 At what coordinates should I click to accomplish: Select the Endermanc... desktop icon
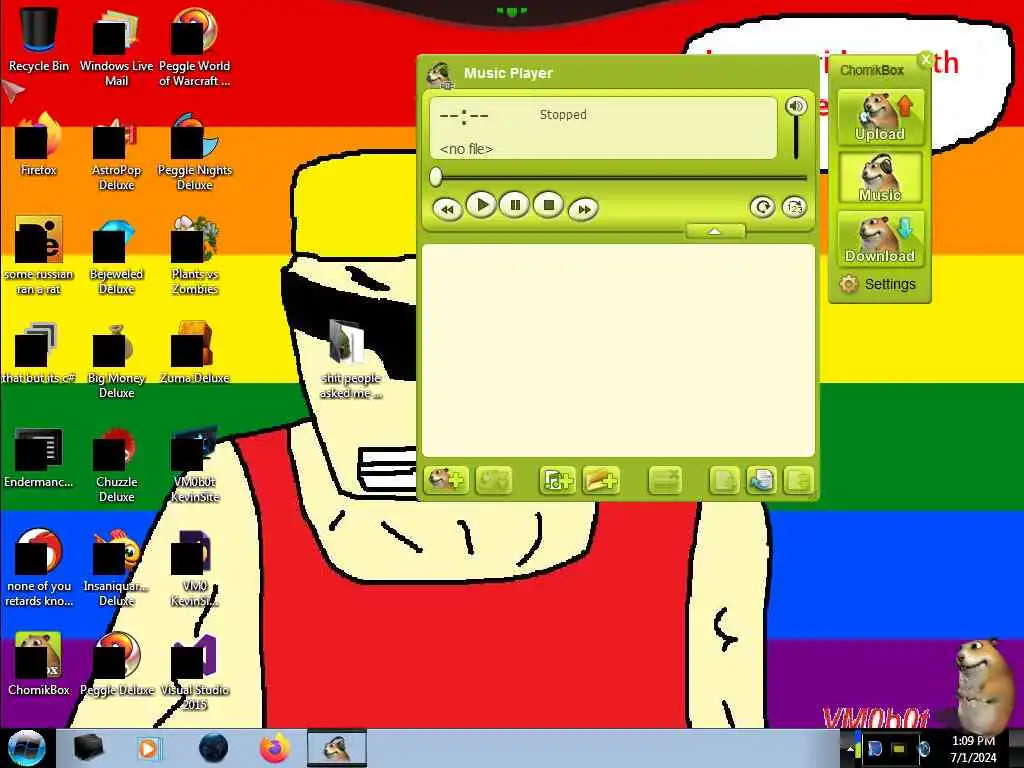point(39,457)
